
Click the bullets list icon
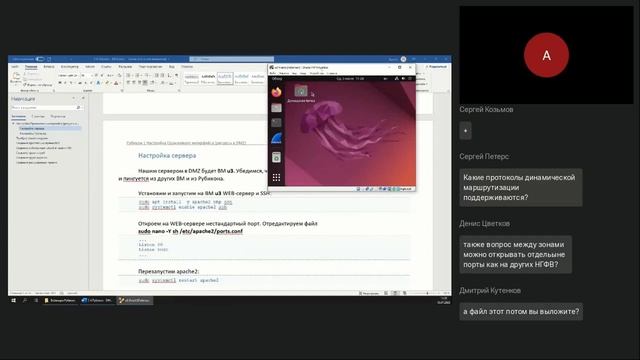(x=128, y=76)
